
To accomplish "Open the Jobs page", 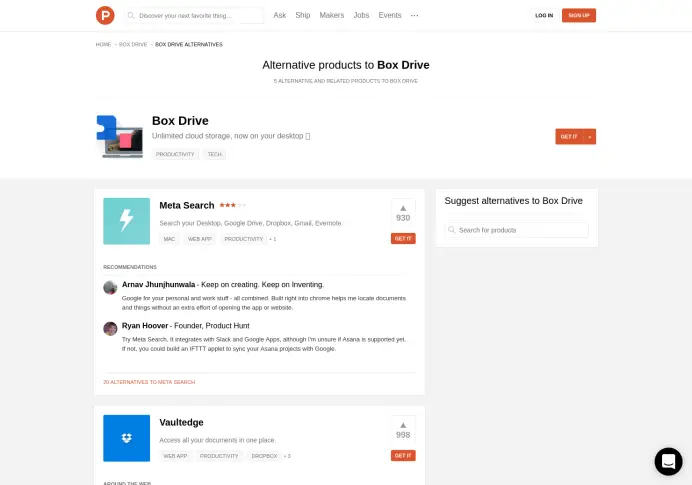I will [x=361, y=15].
